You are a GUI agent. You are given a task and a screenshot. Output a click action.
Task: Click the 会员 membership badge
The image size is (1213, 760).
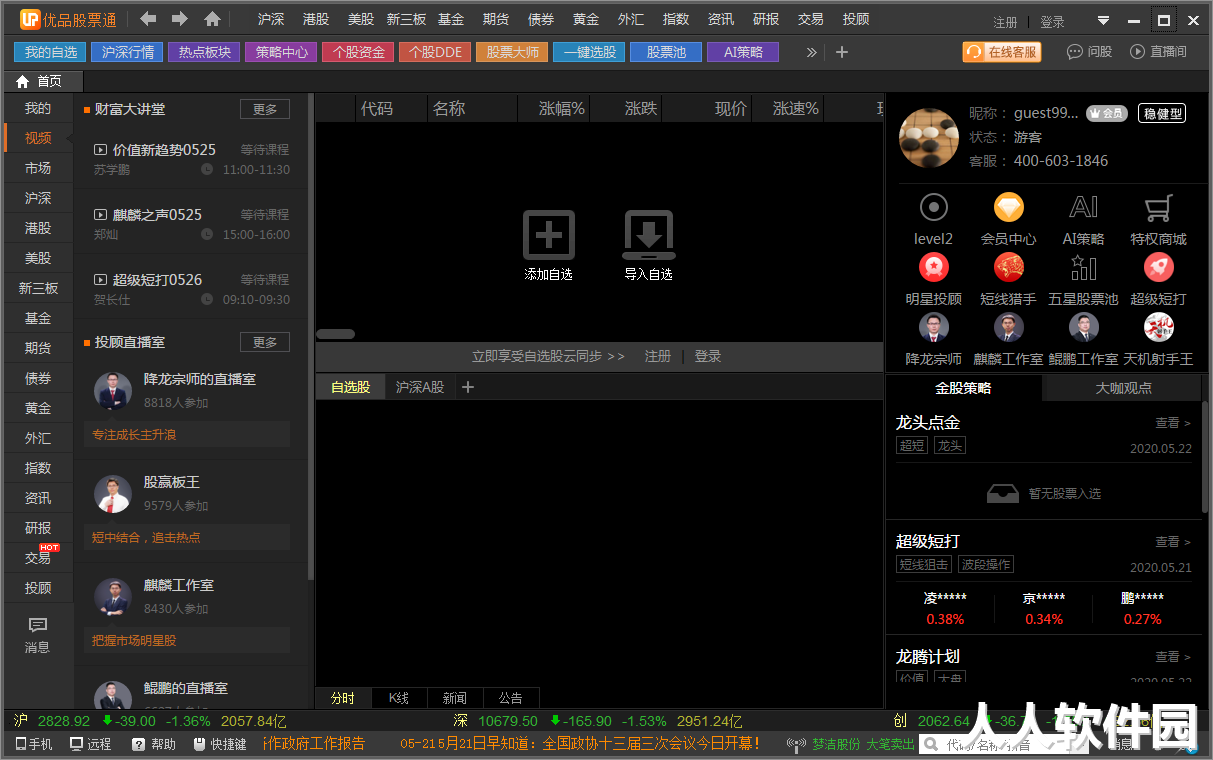1106,114
